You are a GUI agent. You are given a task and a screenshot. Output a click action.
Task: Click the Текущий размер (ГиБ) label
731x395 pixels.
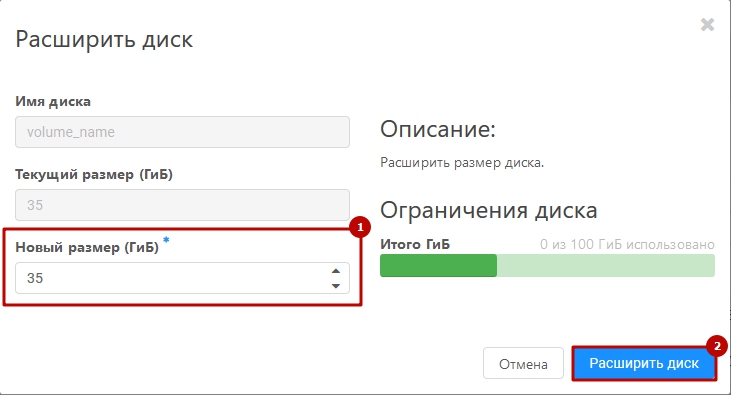[x=94, y=174]
